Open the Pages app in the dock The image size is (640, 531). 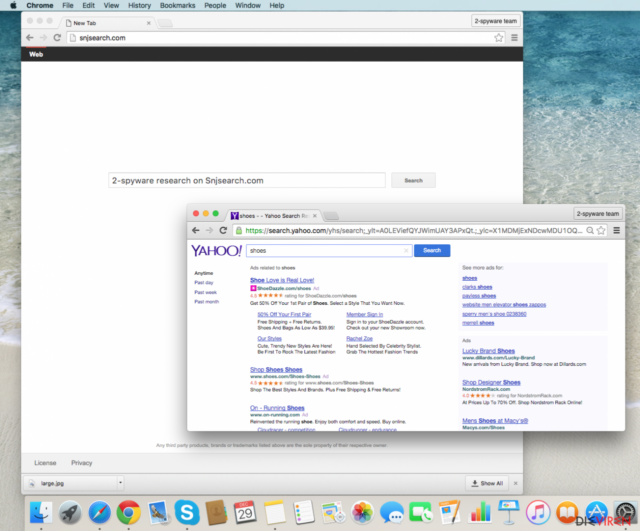[450, 512]
